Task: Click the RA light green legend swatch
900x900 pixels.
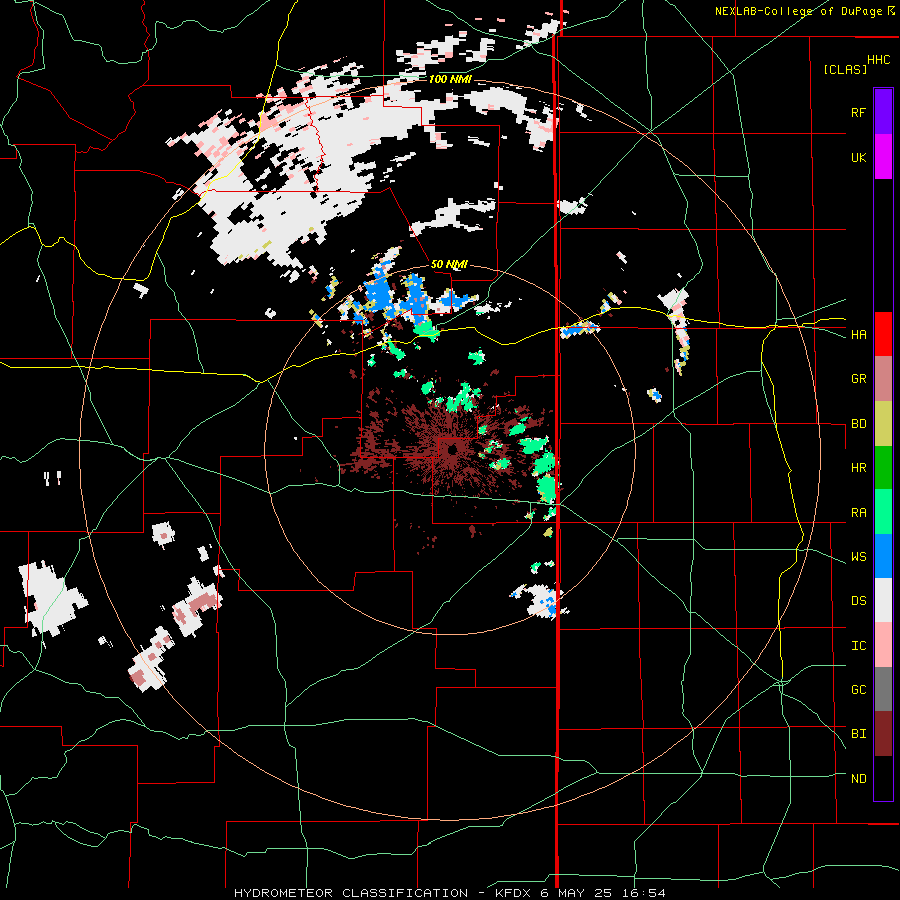Action: (883, 512)
